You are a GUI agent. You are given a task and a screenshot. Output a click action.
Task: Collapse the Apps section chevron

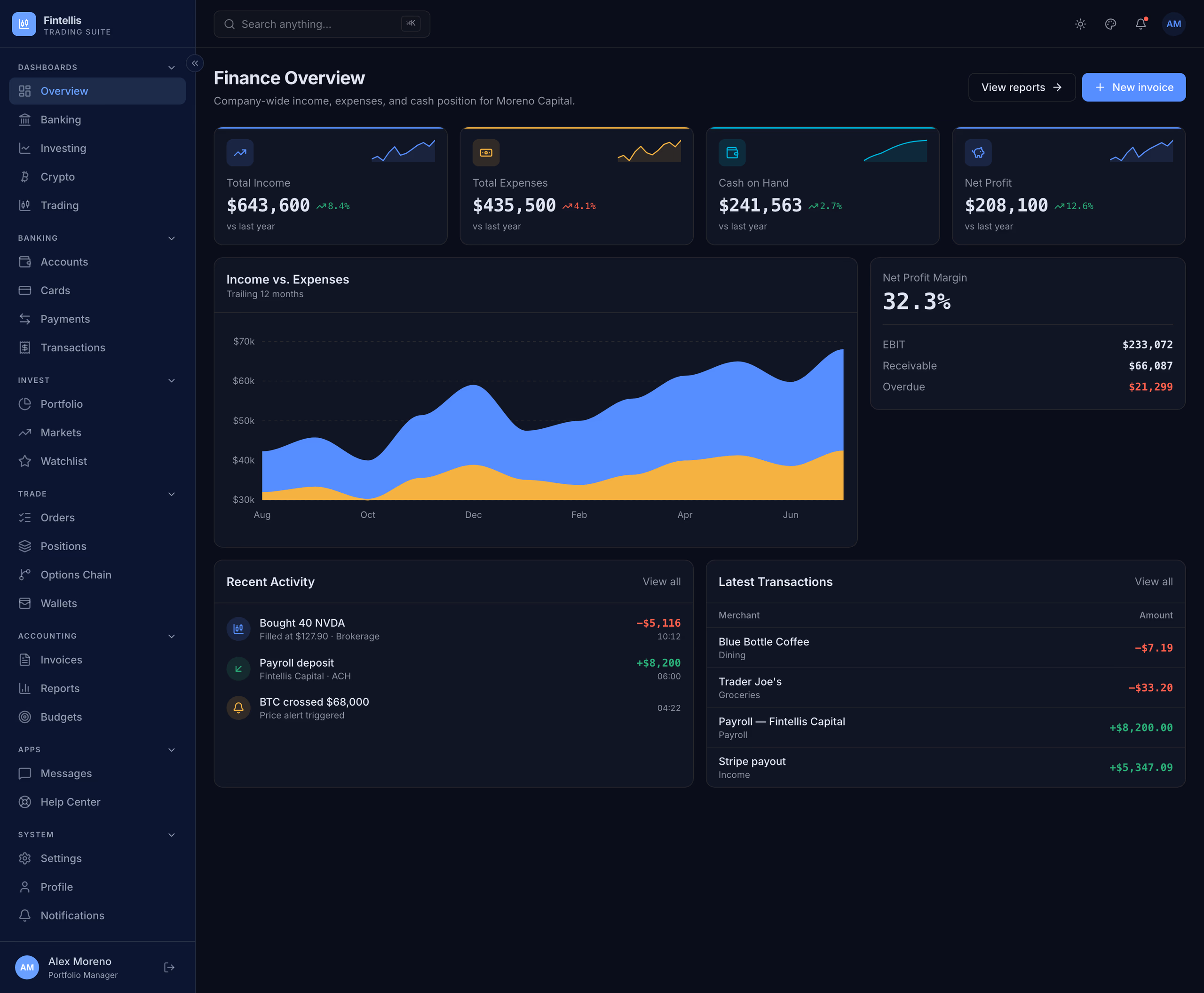tap(172, 750)
